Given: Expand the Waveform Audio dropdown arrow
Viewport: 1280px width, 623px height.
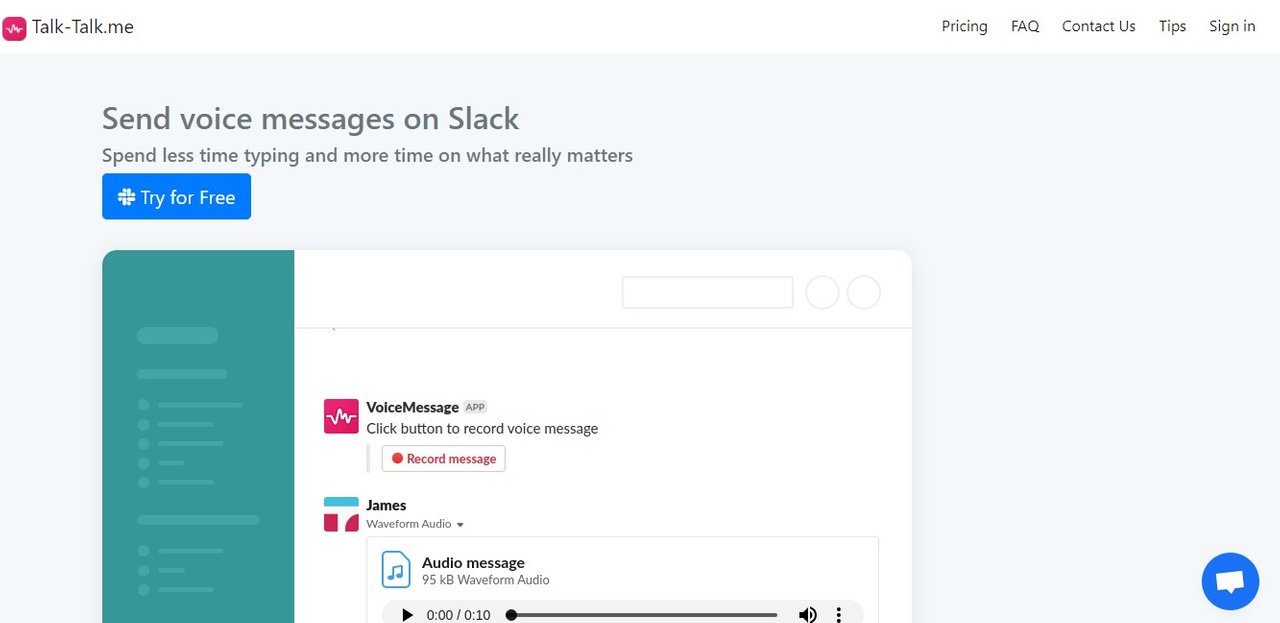Looking at the screenshot, I should 460,524.
